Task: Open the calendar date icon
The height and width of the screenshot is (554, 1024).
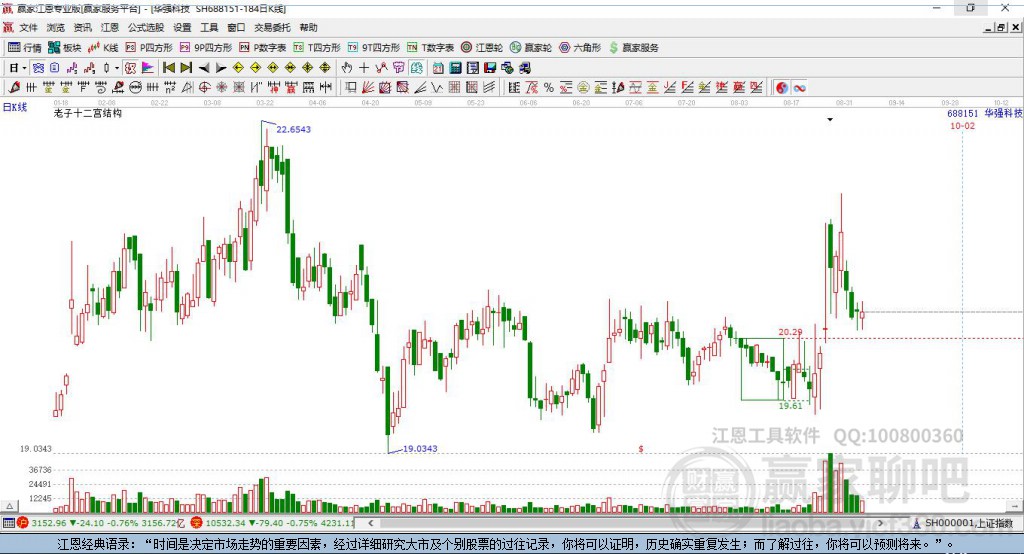Action: point(438,68)
